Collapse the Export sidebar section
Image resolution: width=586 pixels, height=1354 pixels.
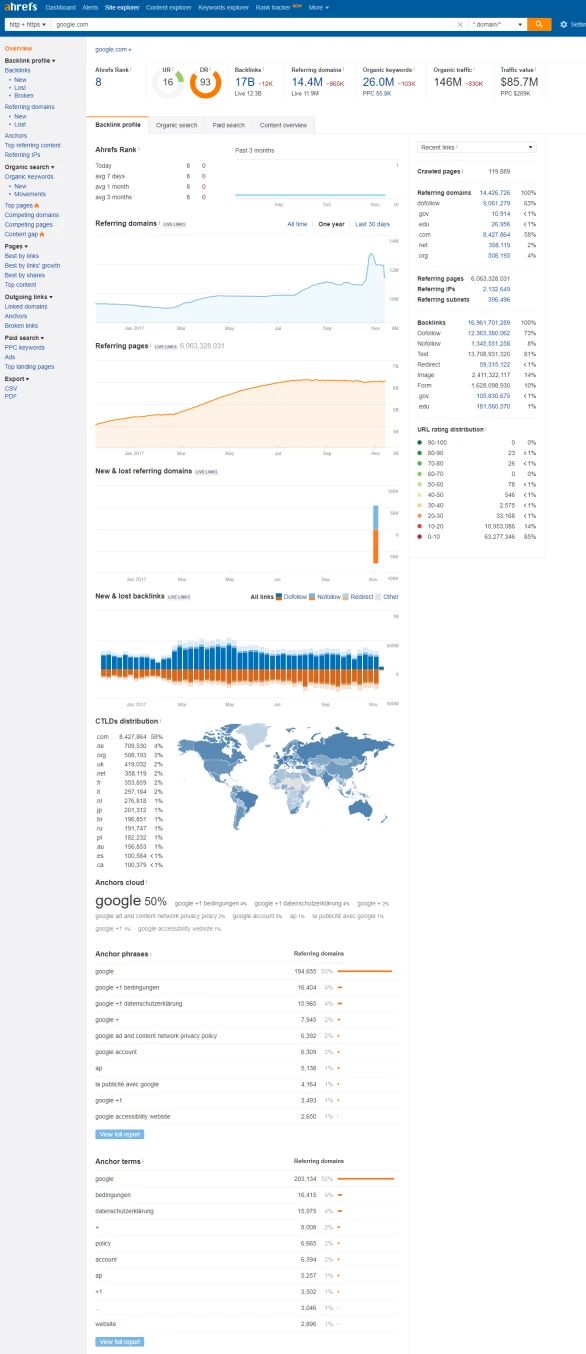(x=16, y=379)
